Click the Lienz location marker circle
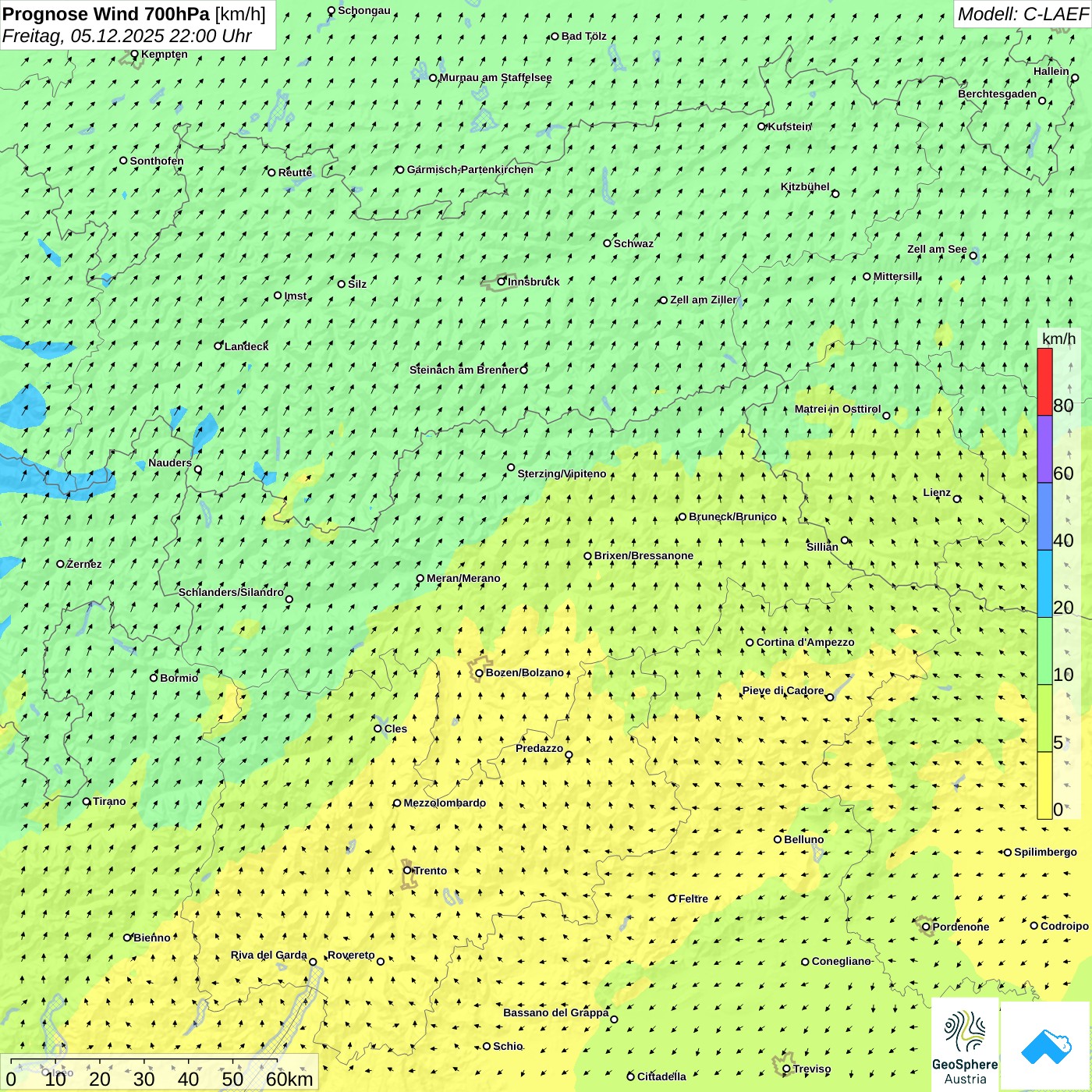The width and height of the screenshot is (1092, 1092). pyautogui.click(x=957, y=499)
